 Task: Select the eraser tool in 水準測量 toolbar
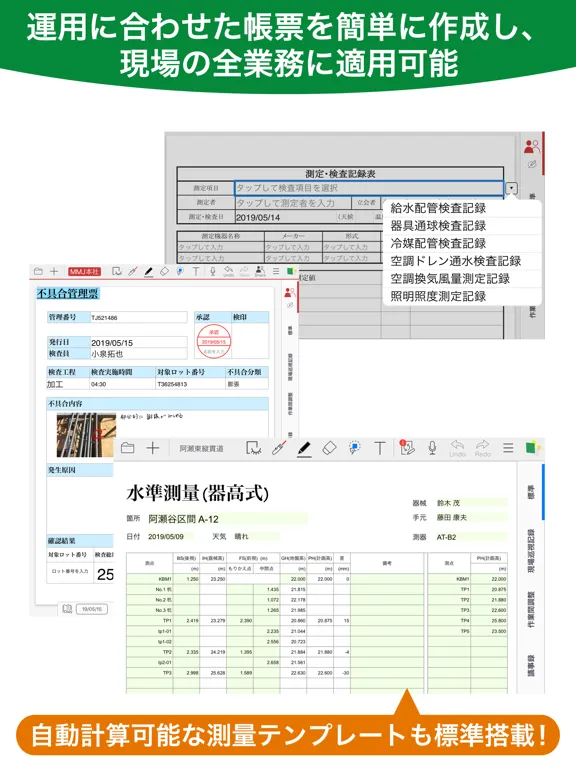330,448
